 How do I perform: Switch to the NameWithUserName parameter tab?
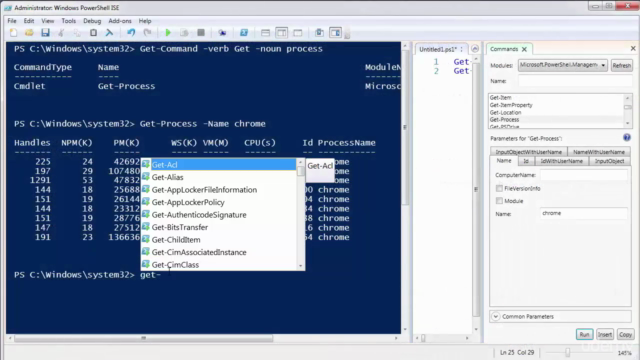pos(599,152)
